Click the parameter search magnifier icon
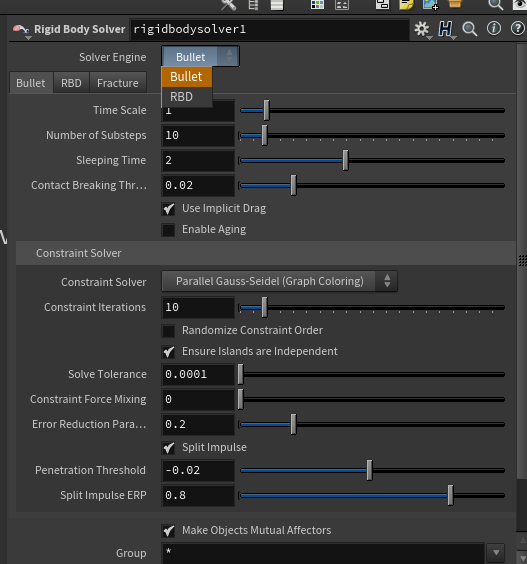Viewport: 527px width, 564px height. (x=469, y=29)
